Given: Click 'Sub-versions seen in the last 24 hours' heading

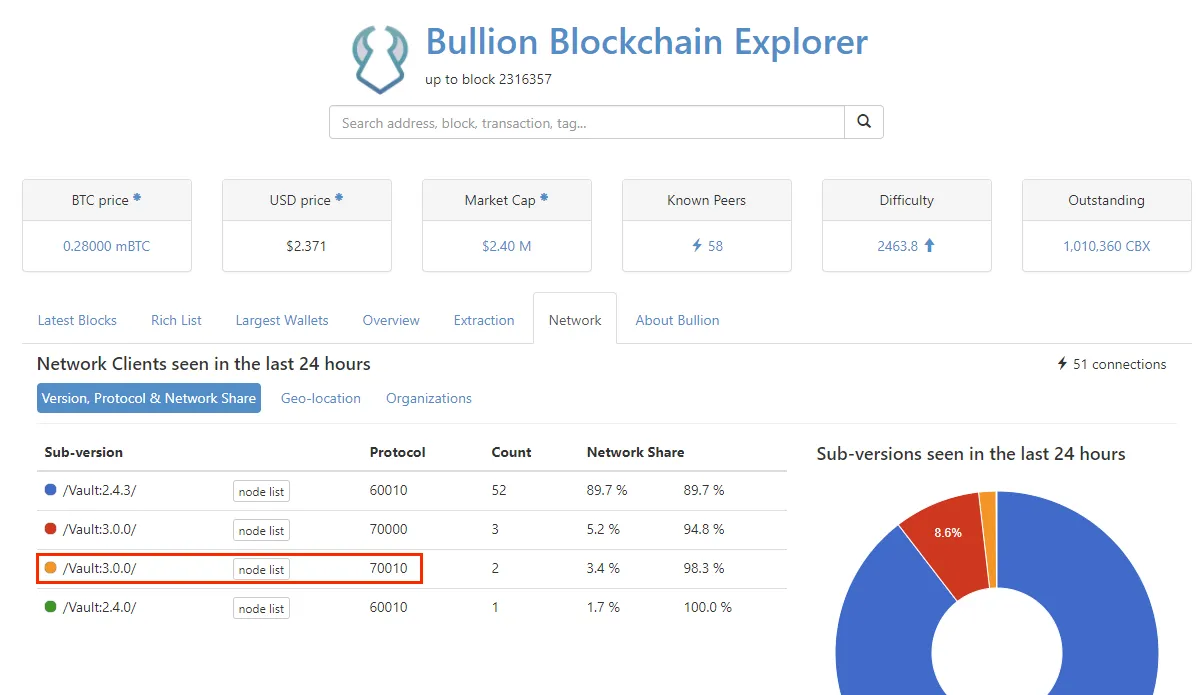Looking at the screenshot, I should 971,454.
